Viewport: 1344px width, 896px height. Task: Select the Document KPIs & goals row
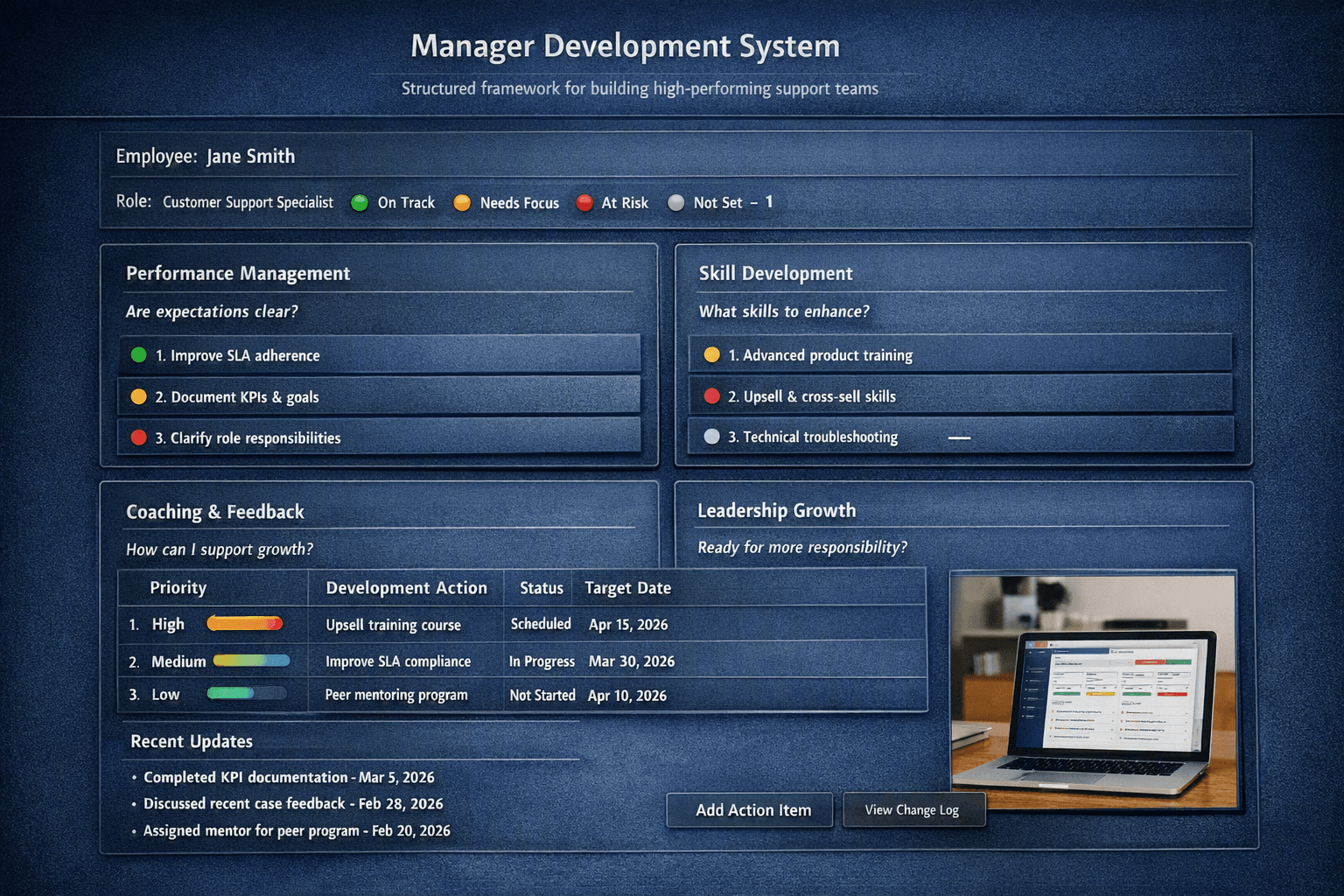(380, 395)
